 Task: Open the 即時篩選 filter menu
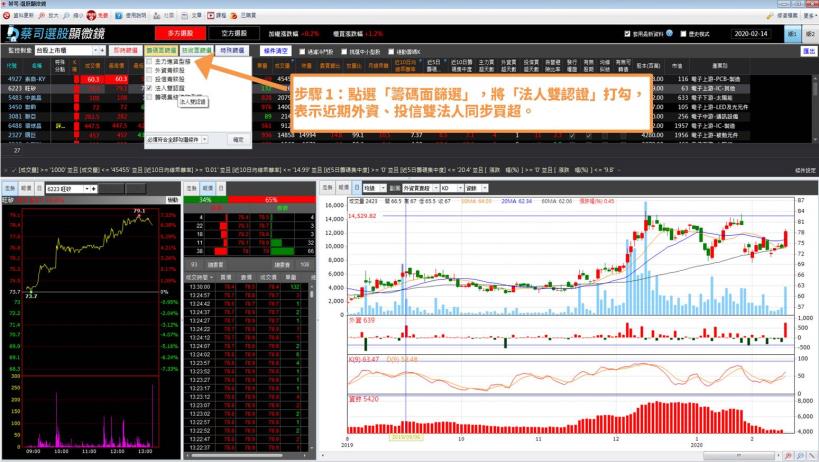[x=125, y=51]
